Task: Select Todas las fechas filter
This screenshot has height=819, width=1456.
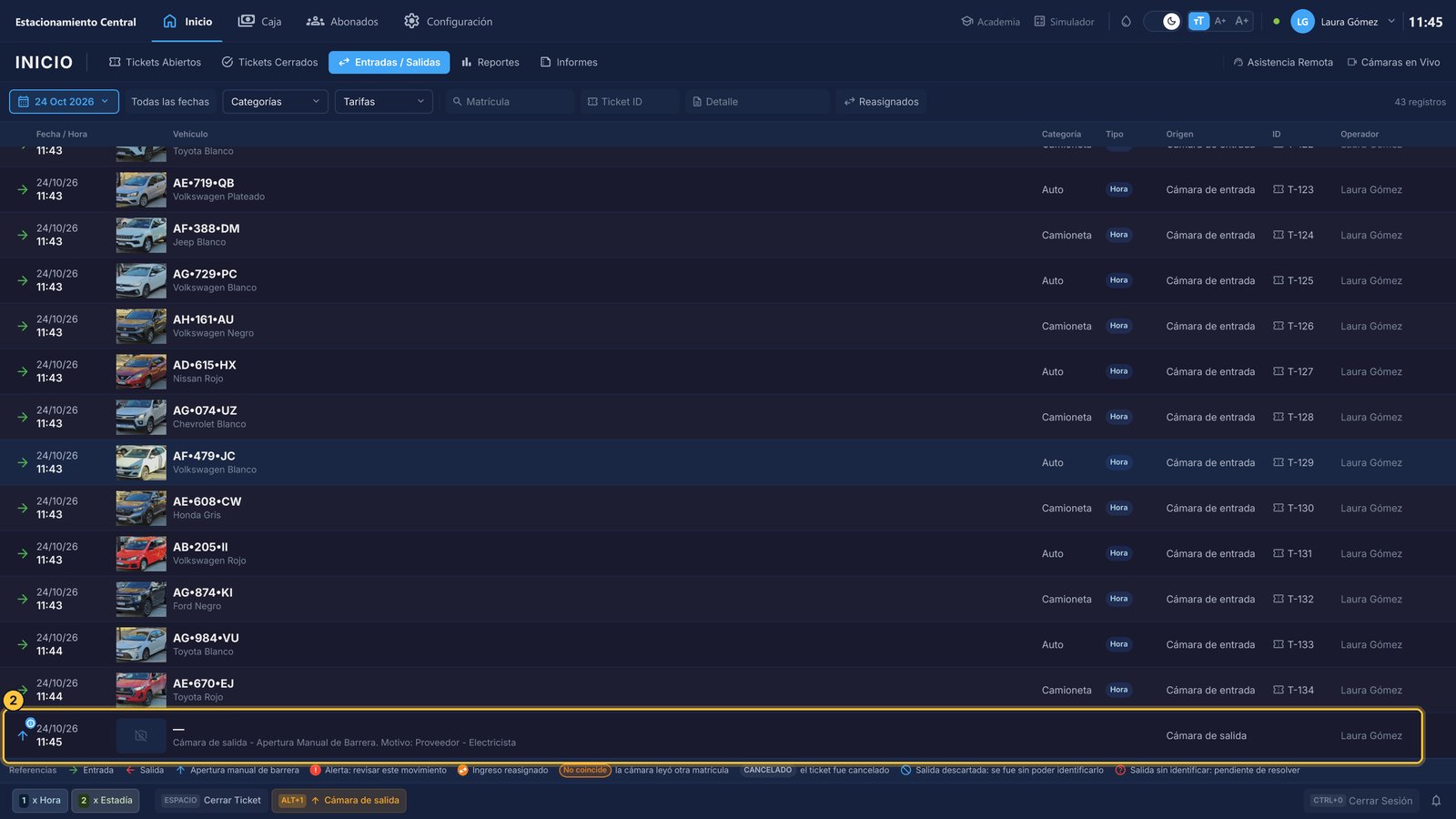Action: 170,101
